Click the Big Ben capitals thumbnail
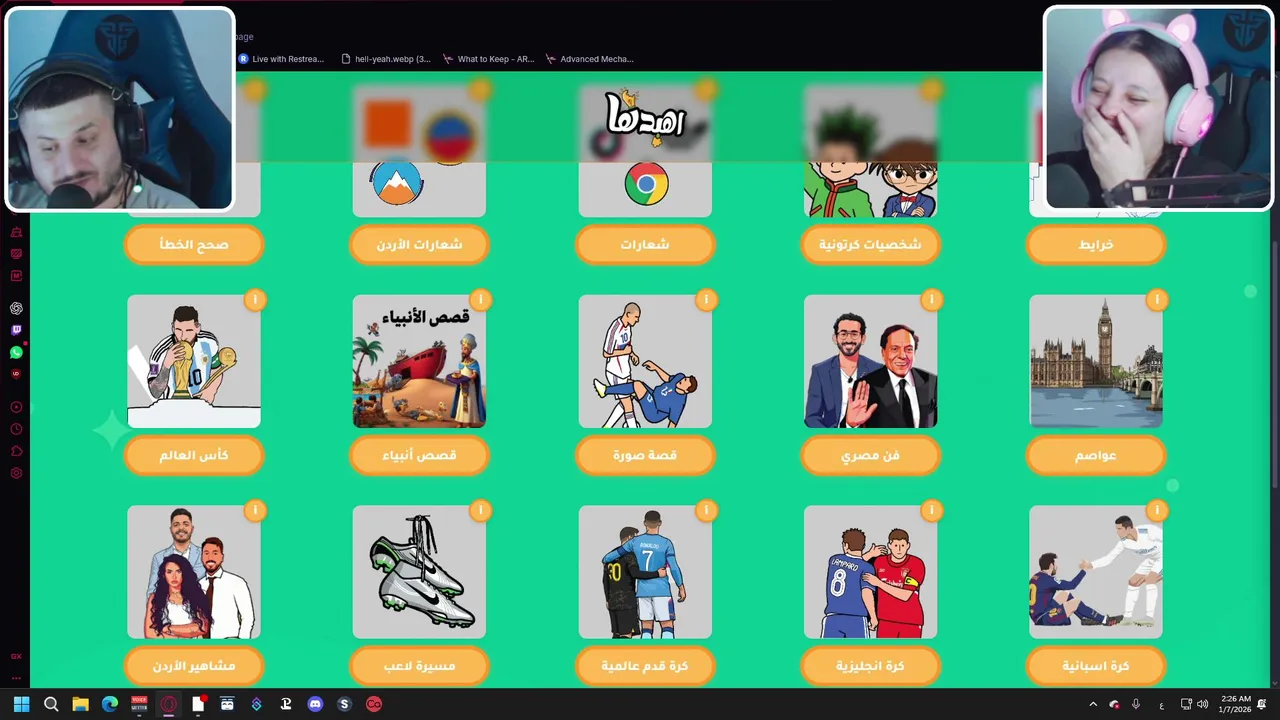The image size is (1280, 720). tap(1096, 361)
